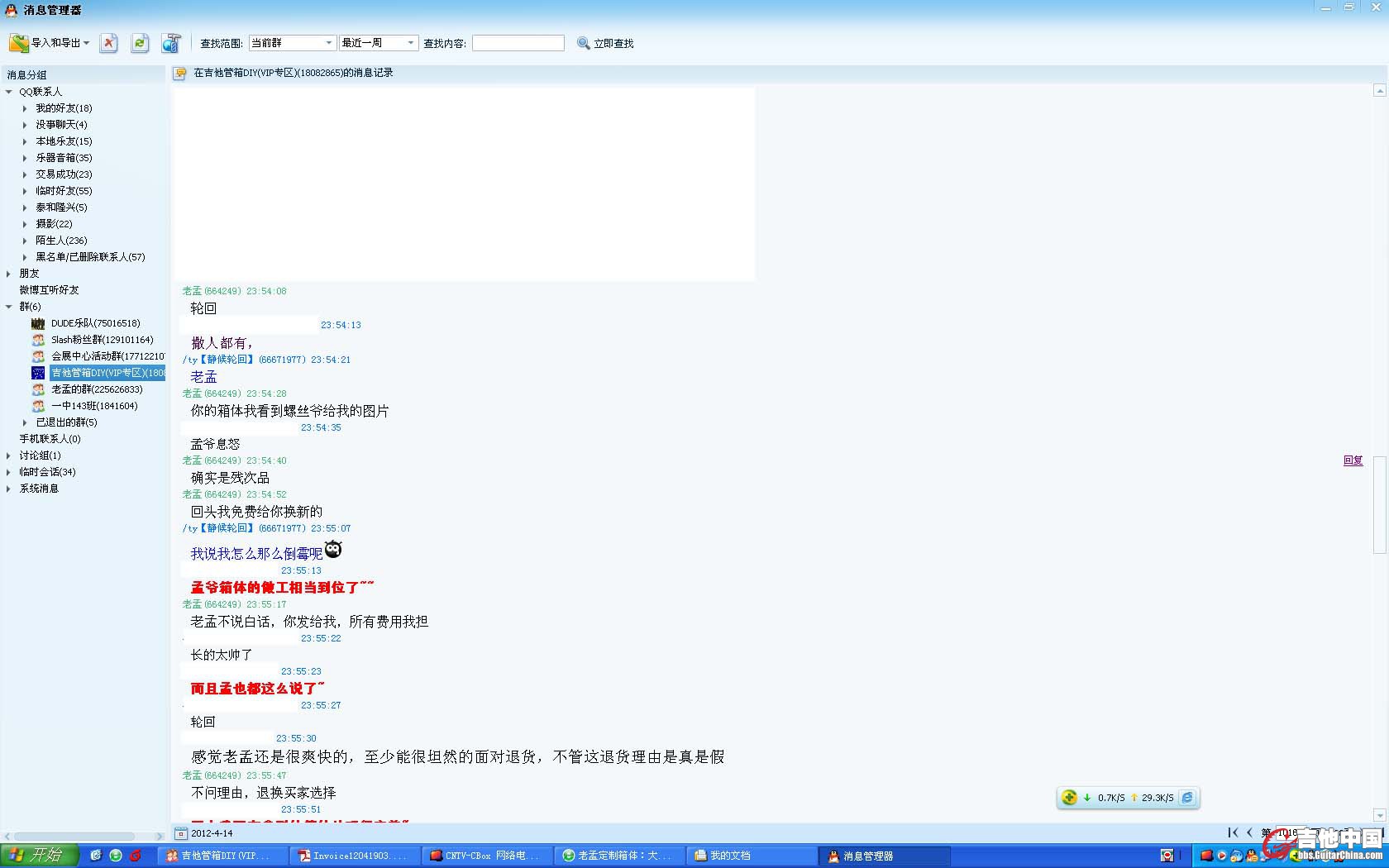
Task: Open the 查找范围 dropdown showing 当前群
Action: (292, 43)
